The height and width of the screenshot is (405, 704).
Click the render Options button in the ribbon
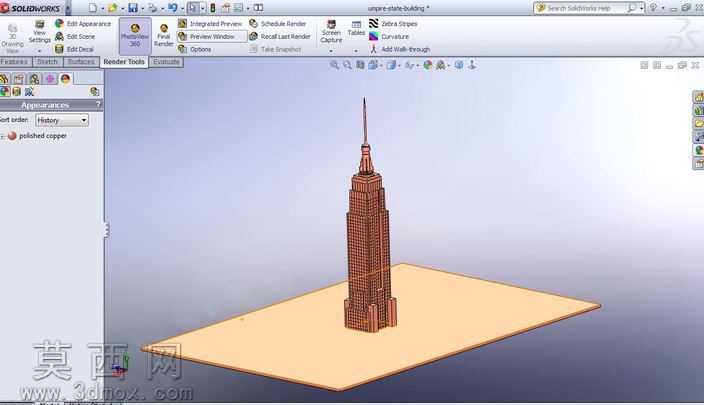195,49
